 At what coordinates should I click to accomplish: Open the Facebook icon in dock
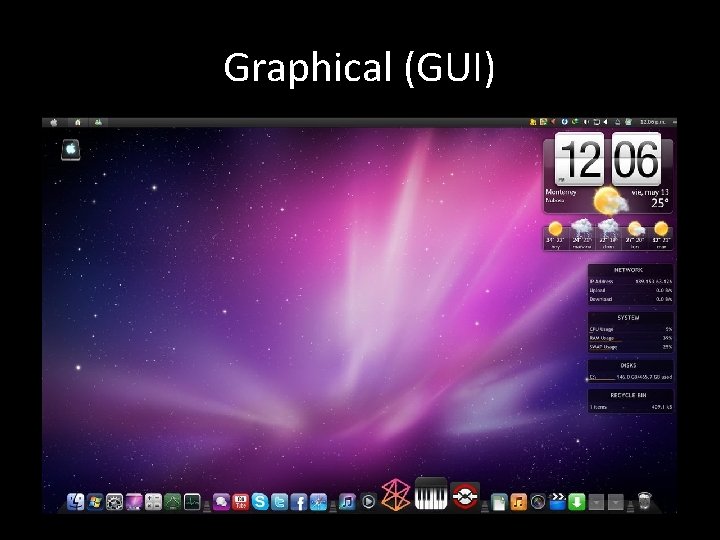tap(299, 501)
